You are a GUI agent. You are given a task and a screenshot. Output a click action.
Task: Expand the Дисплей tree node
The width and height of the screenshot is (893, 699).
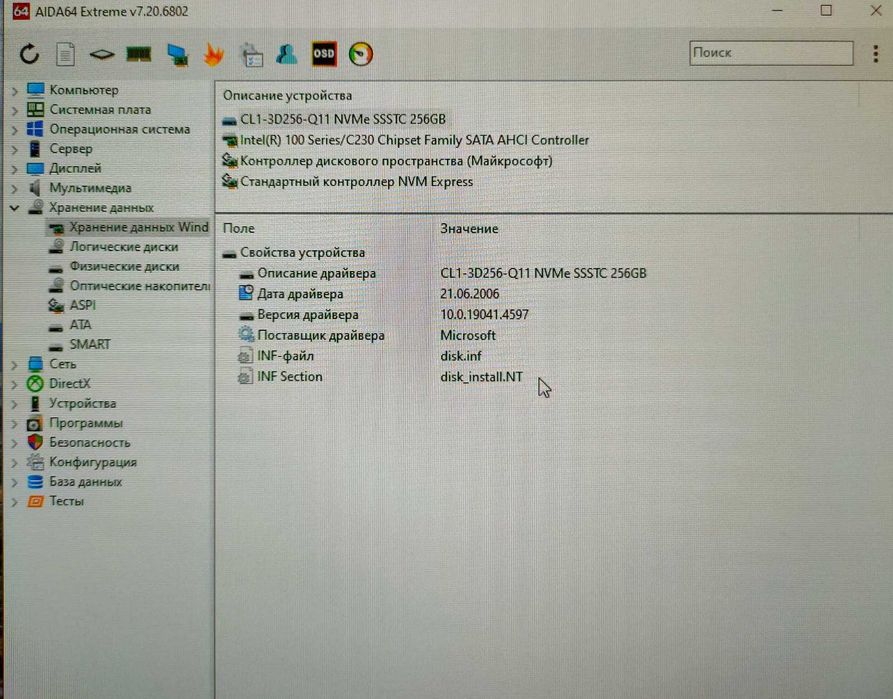[x=15, y=169]
